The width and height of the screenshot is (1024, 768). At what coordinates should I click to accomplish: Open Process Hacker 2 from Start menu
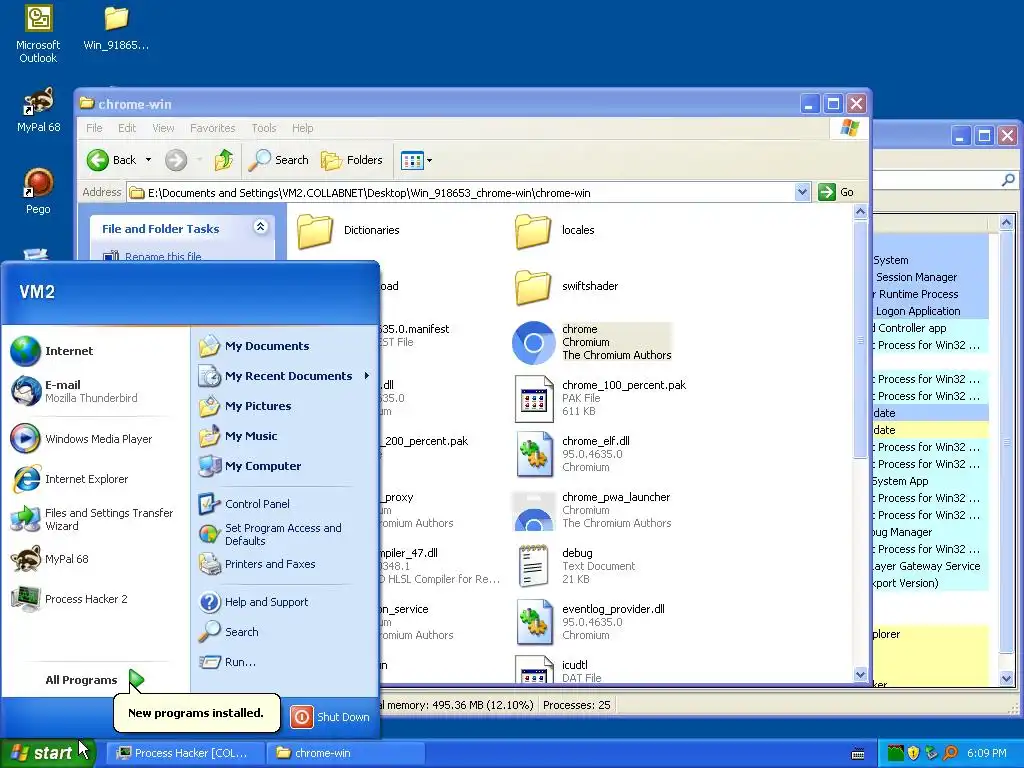point(69,599)
